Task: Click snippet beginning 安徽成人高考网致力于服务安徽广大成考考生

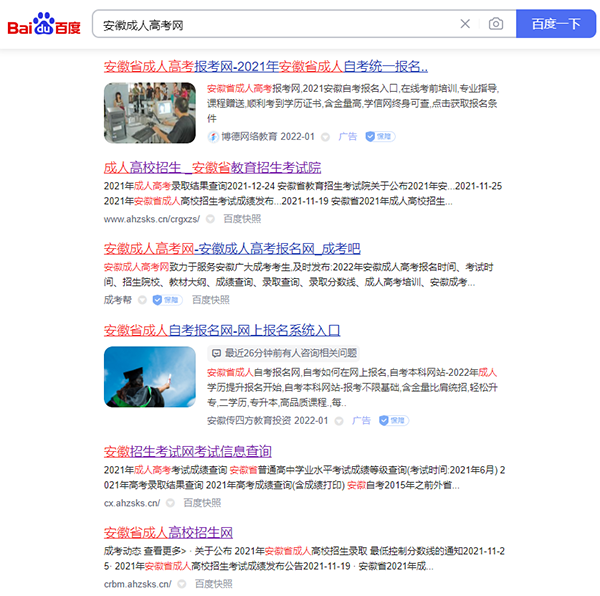Action: [x=298, y=275]
